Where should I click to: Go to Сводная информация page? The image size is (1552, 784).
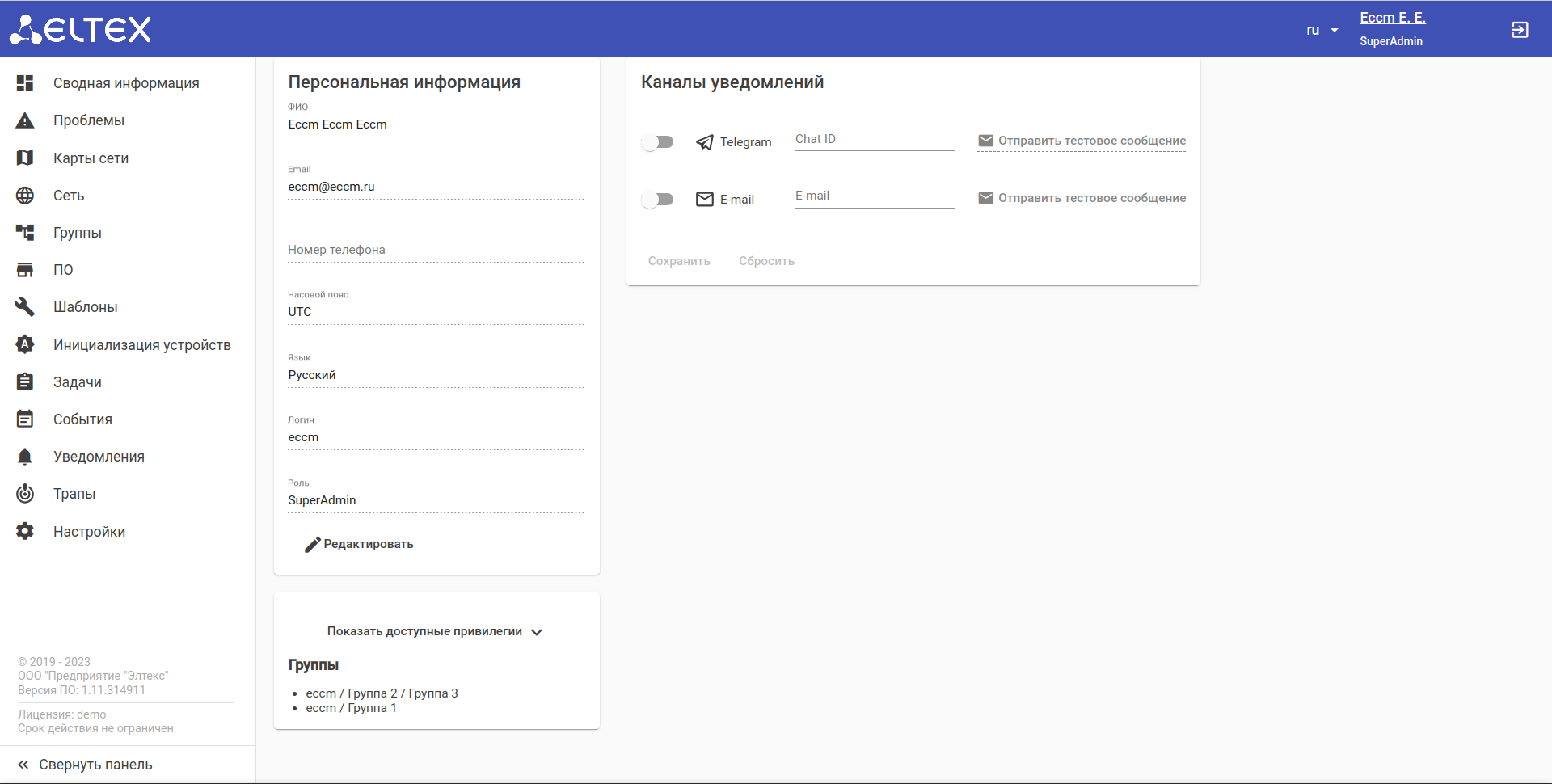pyautogui.click(x=126, y=83)
